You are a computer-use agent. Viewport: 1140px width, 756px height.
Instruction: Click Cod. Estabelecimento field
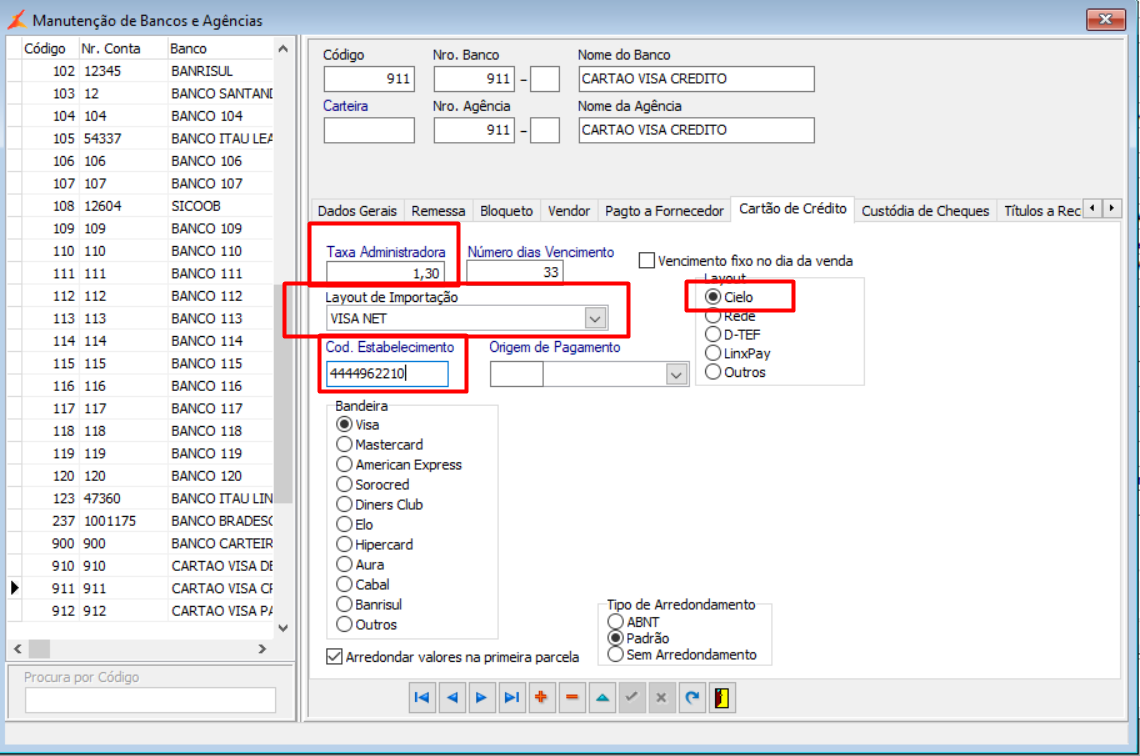387,374
